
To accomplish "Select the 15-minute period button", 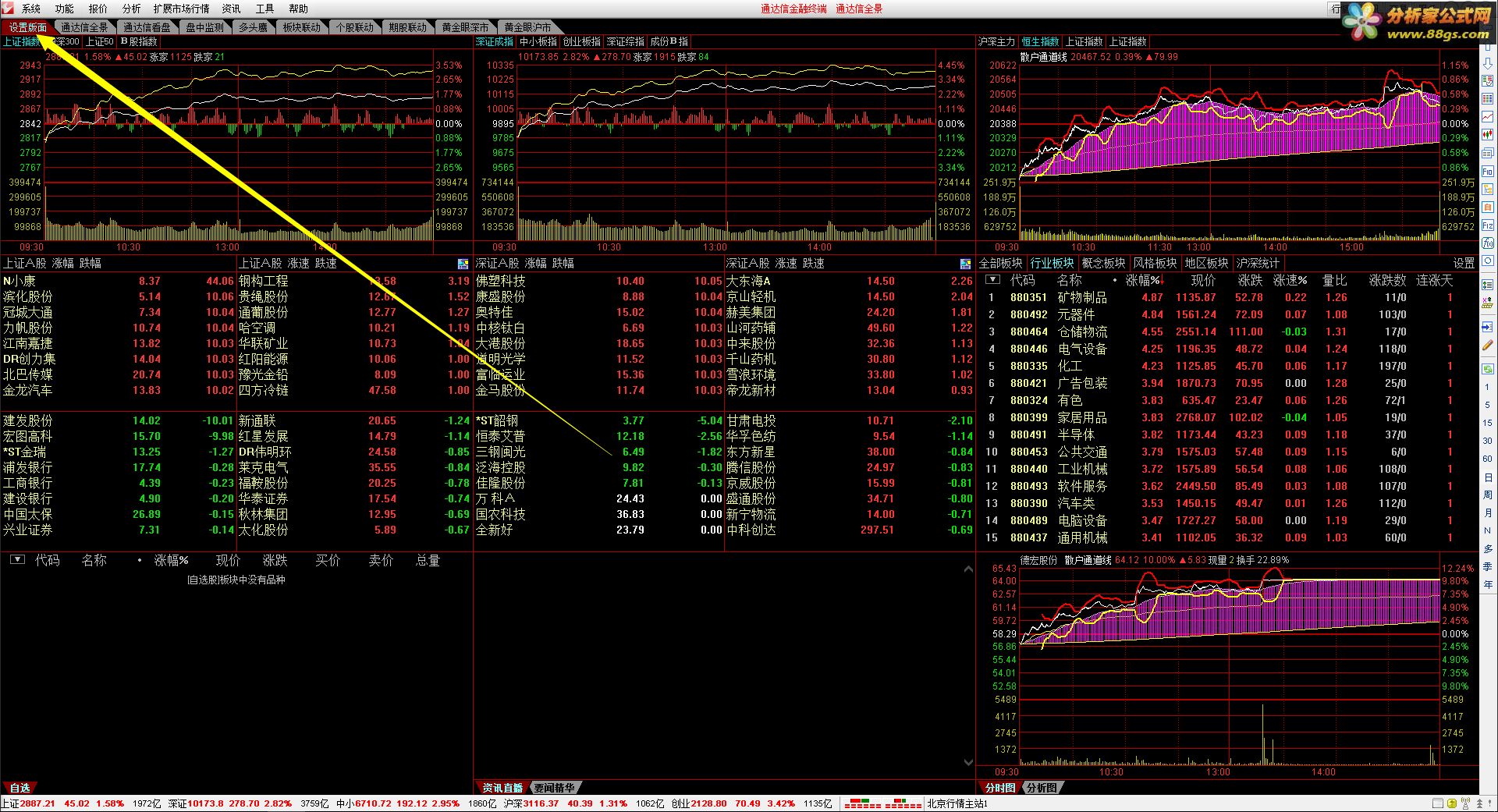I will (1488, 423).
